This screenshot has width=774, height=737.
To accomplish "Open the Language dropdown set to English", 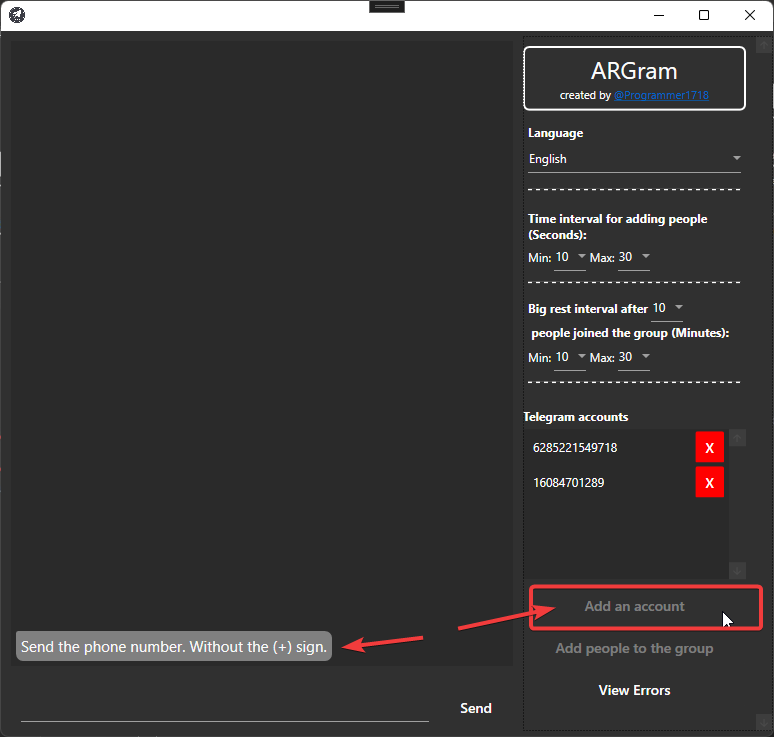I will 635,159.
